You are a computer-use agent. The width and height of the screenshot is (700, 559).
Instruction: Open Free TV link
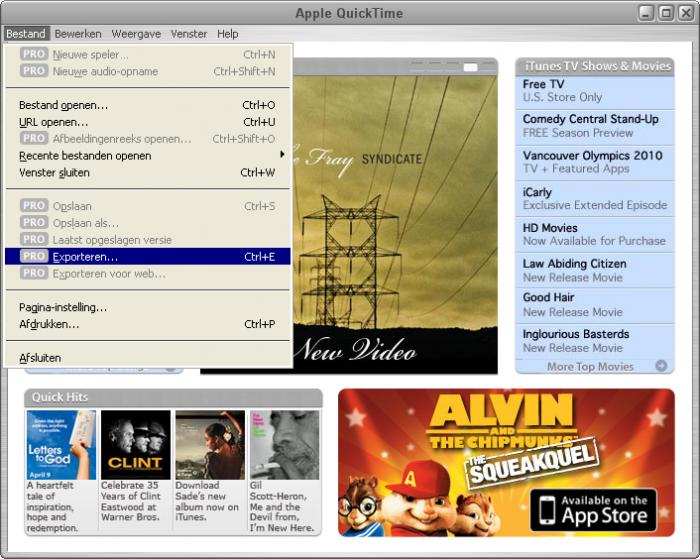pos(595,91)
